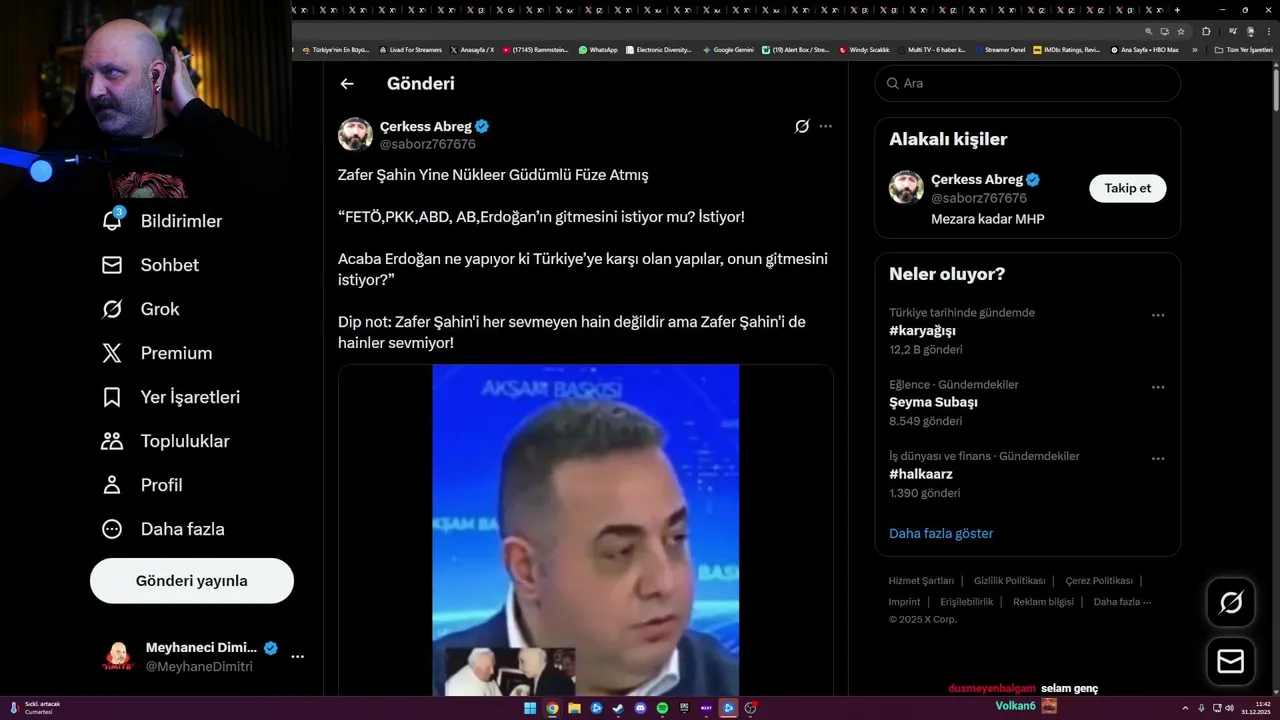
Task: Play the embedded AKŞAM BASKISI video
Action: (x=585, y=530)
